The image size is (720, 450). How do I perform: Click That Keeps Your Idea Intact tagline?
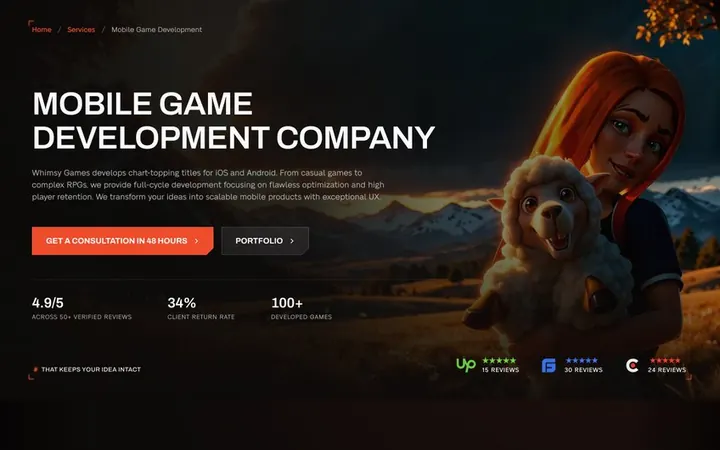click(91, 369)
